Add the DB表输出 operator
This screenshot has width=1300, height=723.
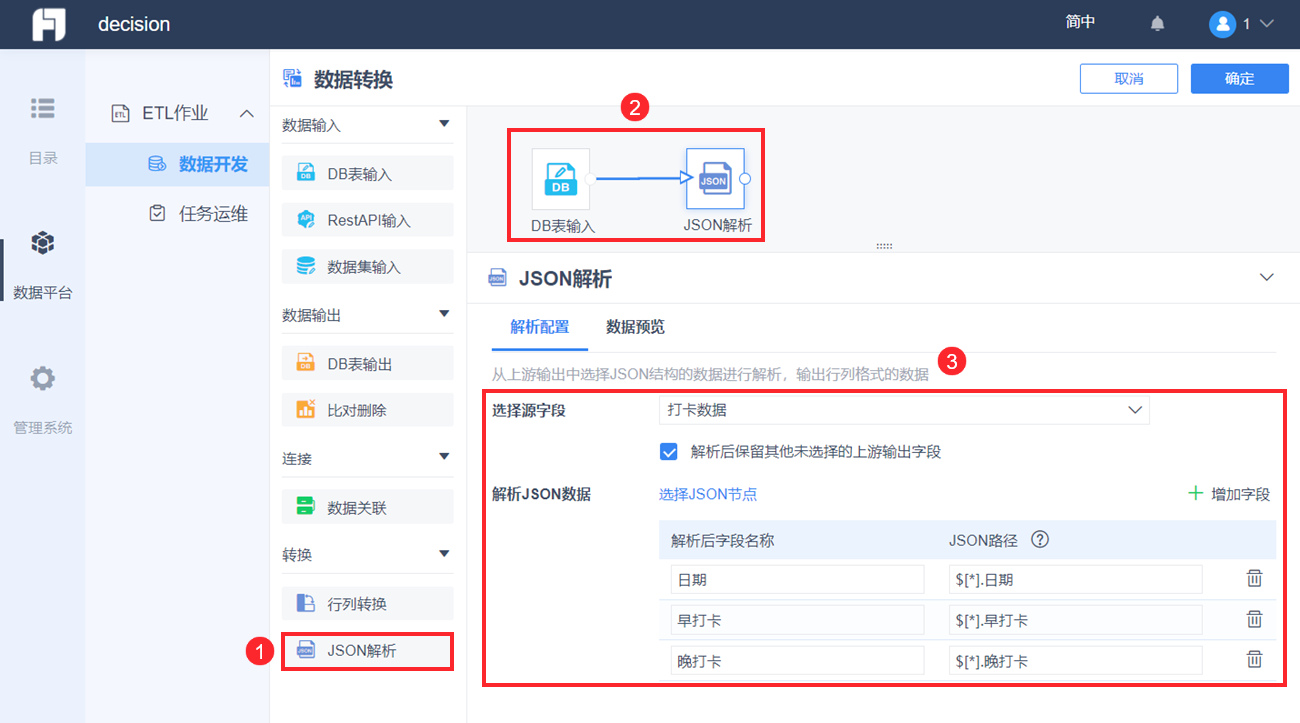(368, 363)
